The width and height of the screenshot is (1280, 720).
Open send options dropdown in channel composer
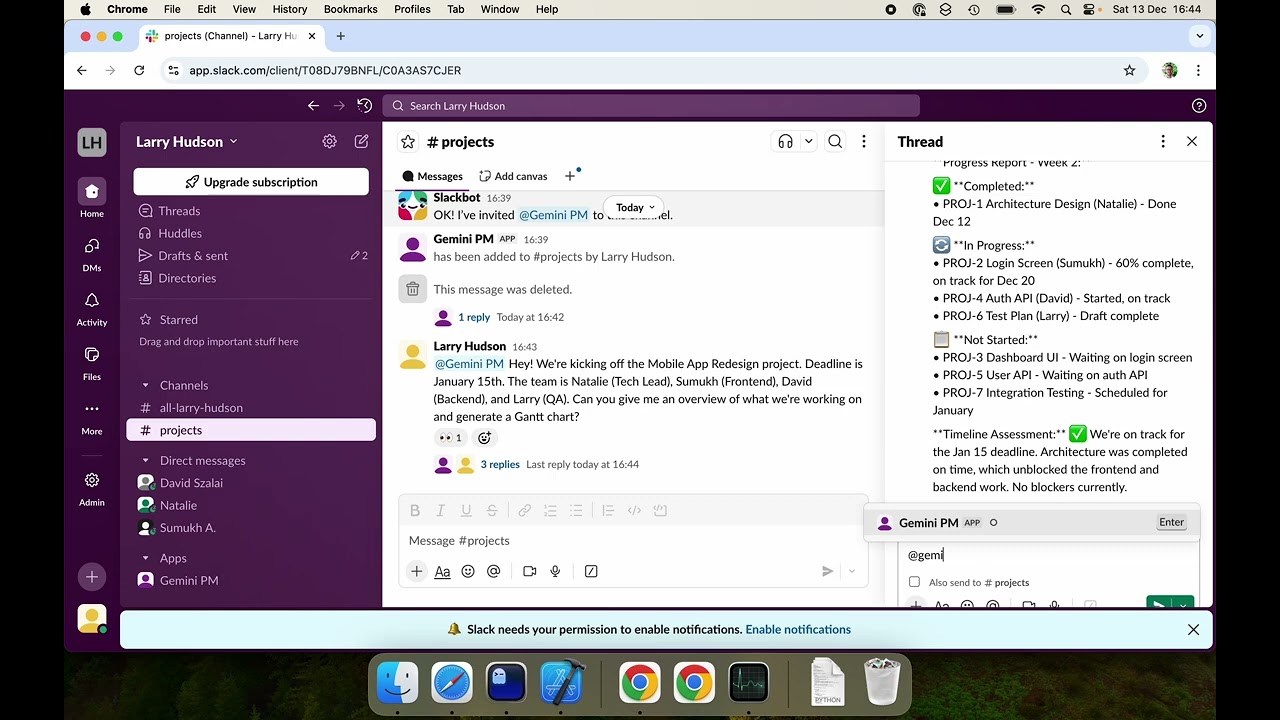[x=852, y=571]
